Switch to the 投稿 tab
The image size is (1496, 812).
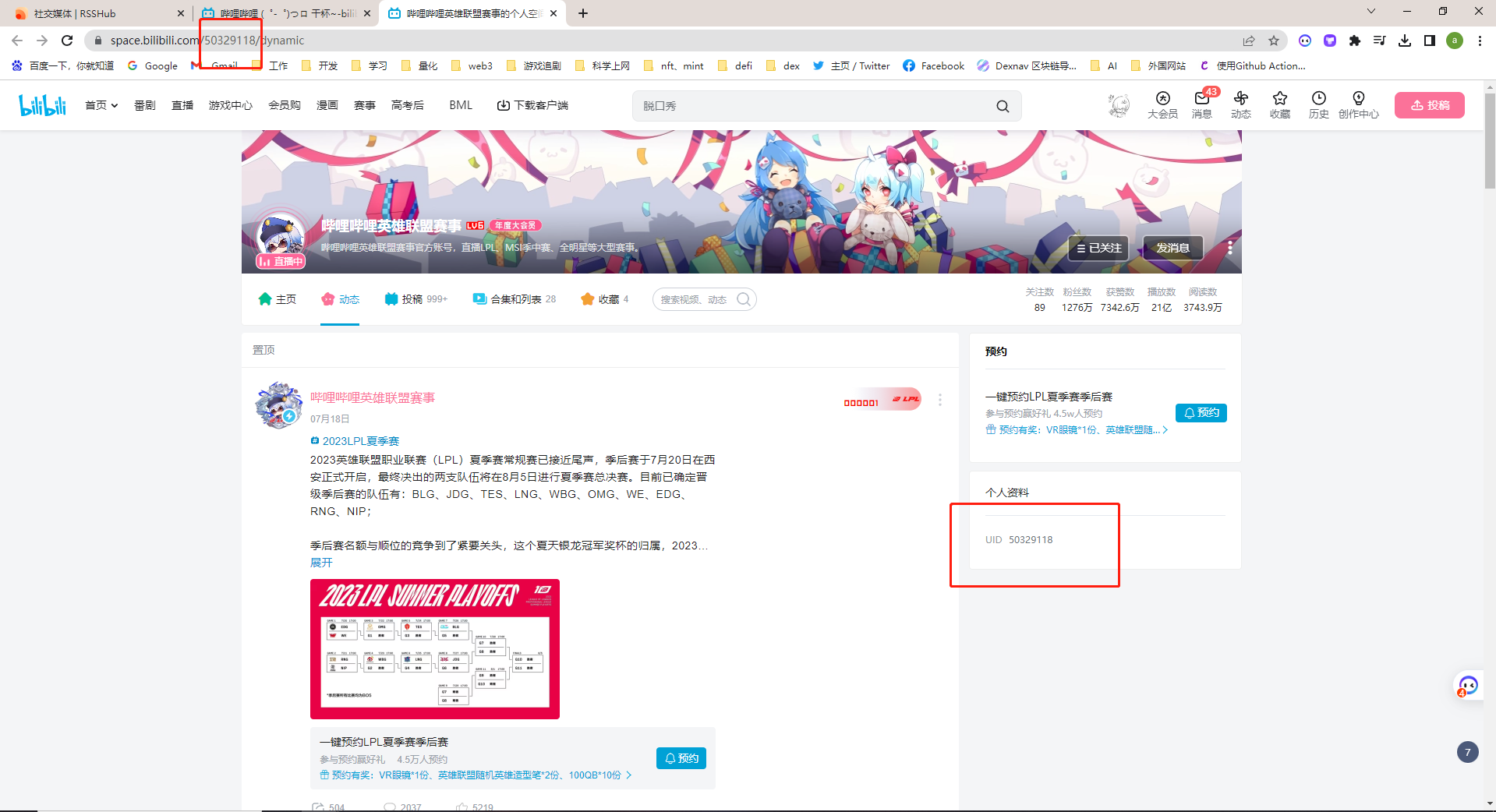(x=416, y=299)
